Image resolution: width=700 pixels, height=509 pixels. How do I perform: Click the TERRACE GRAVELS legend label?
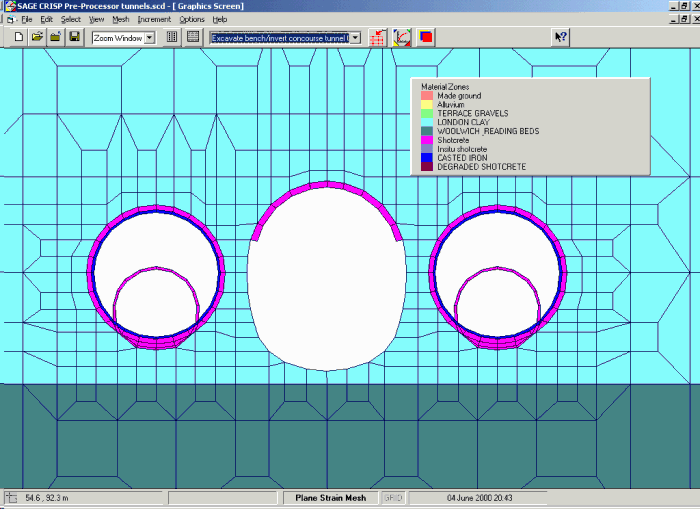click(473, 113)
